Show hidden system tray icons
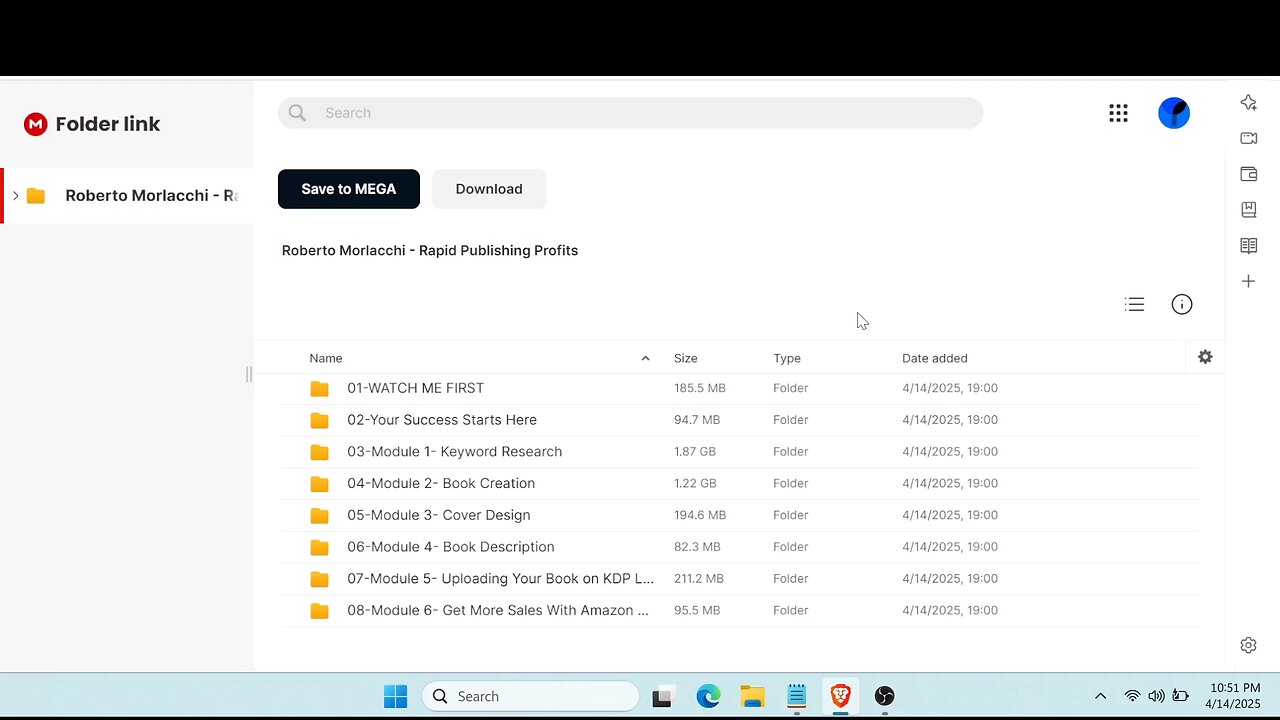 pos(1100,696)
